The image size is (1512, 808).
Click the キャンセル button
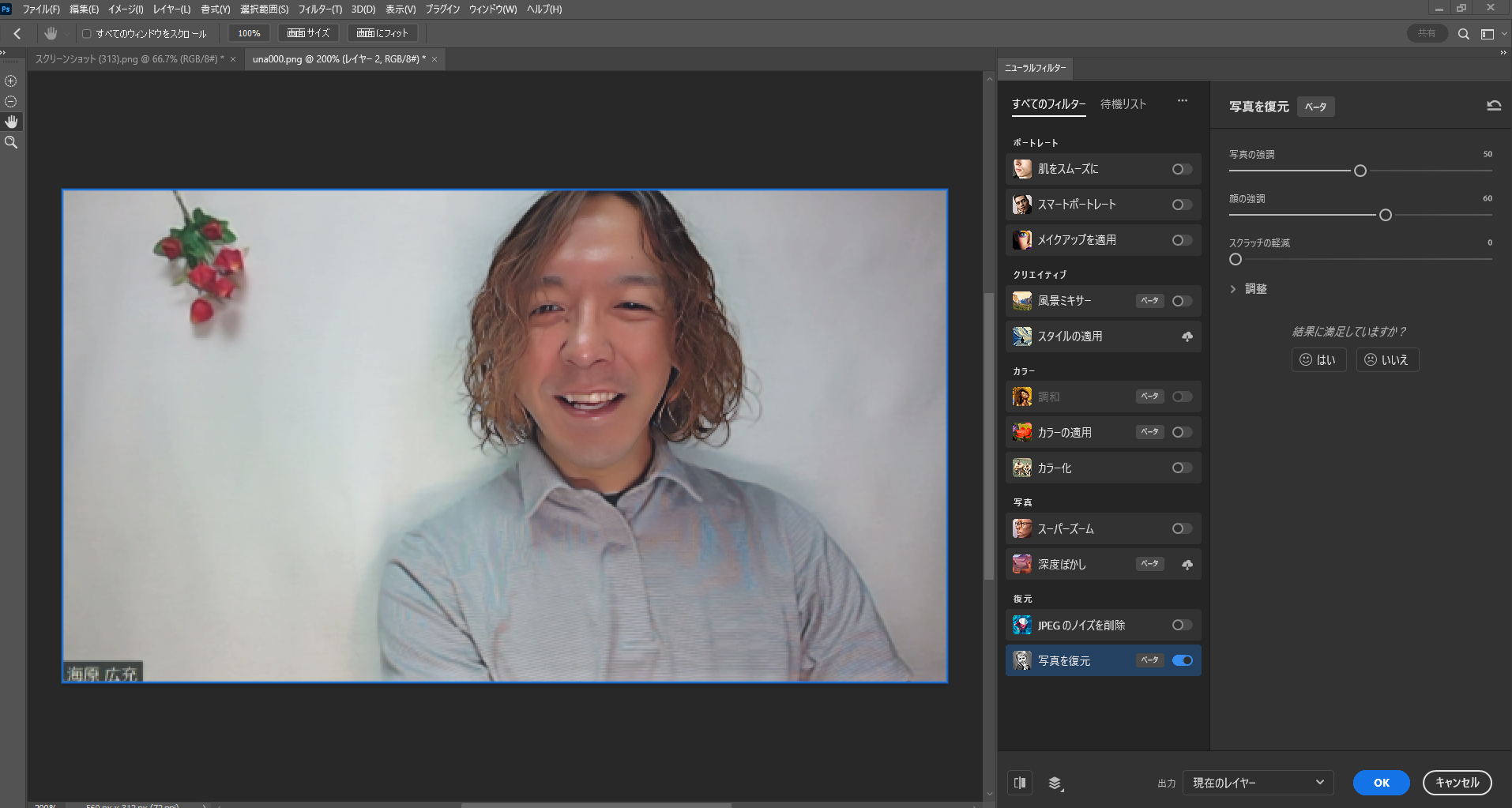point(1457,783)
